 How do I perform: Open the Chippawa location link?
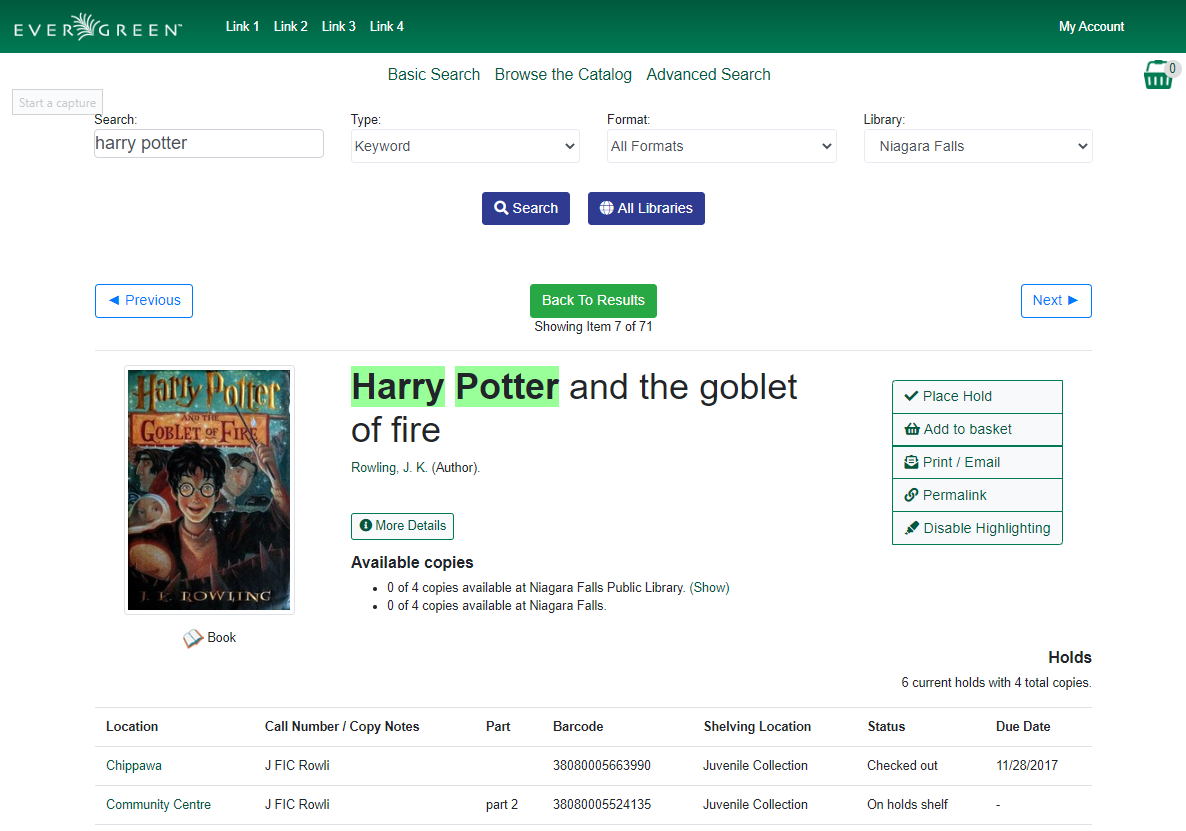coord(134,765)
